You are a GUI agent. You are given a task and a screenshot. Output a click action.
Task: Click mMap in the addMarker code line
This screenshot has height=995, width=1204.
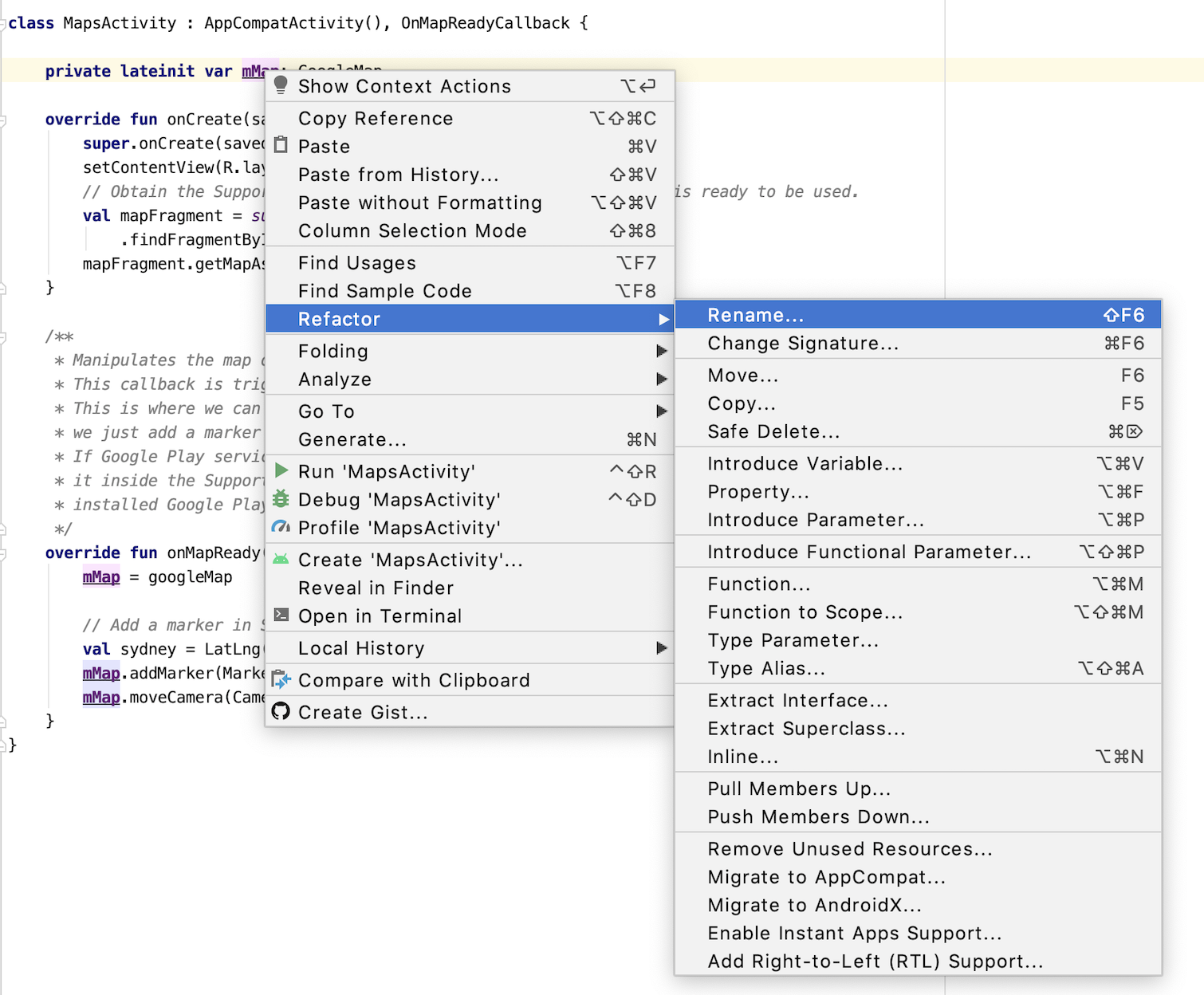point(101,673)
